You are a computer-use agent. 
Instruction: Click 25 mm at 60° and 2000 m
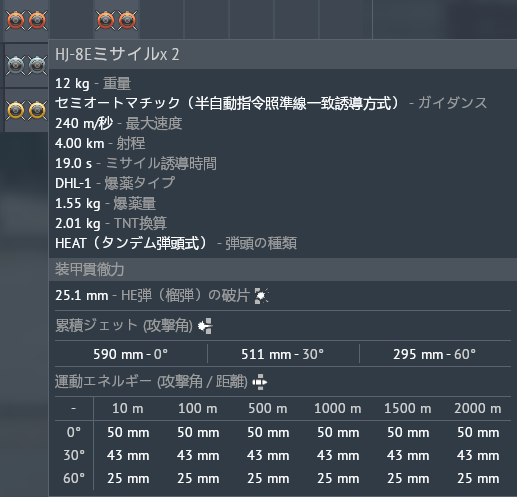[x=478, y=479]
